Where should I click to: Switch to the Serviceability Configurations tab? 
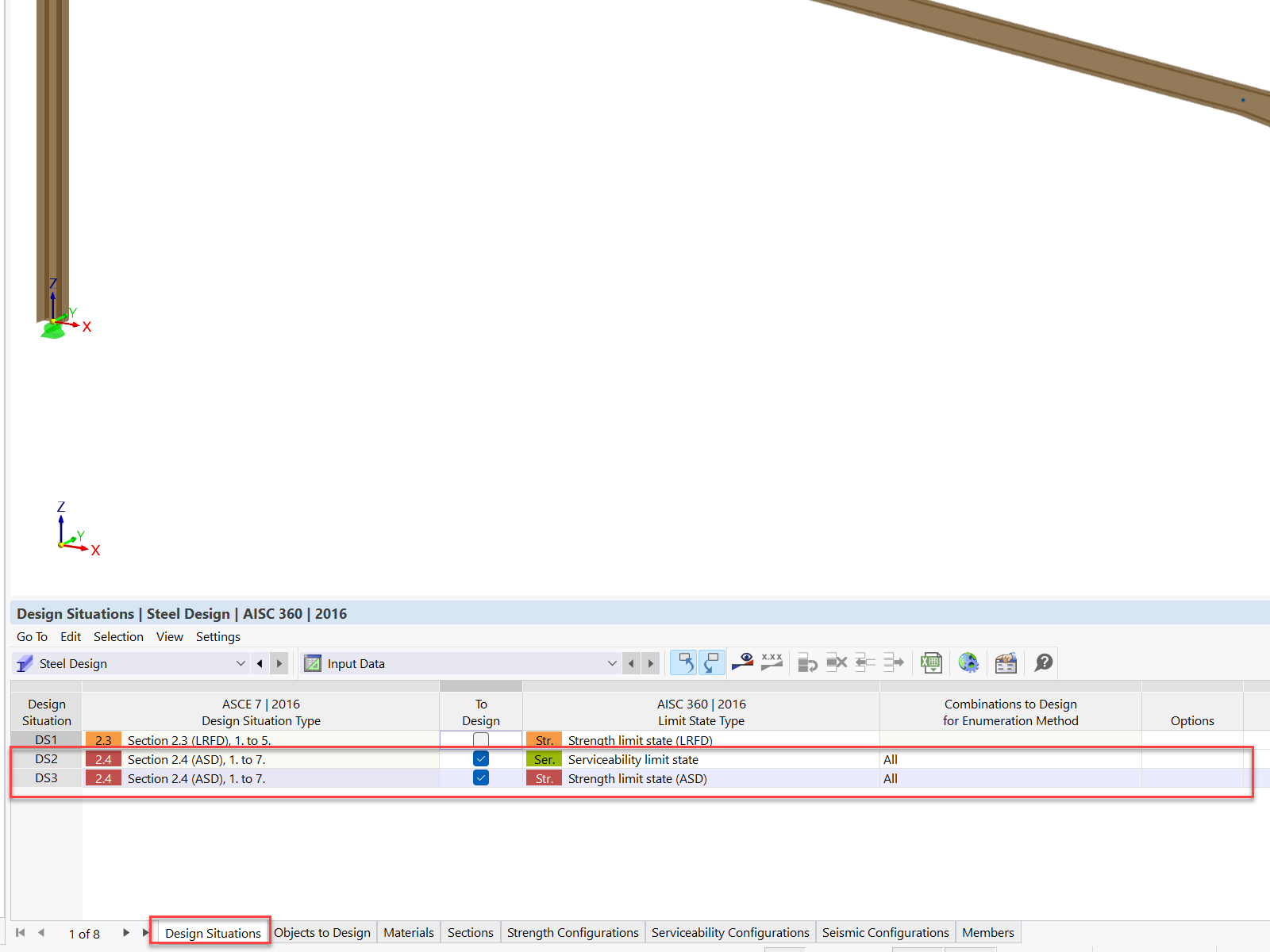coord(729,932)
